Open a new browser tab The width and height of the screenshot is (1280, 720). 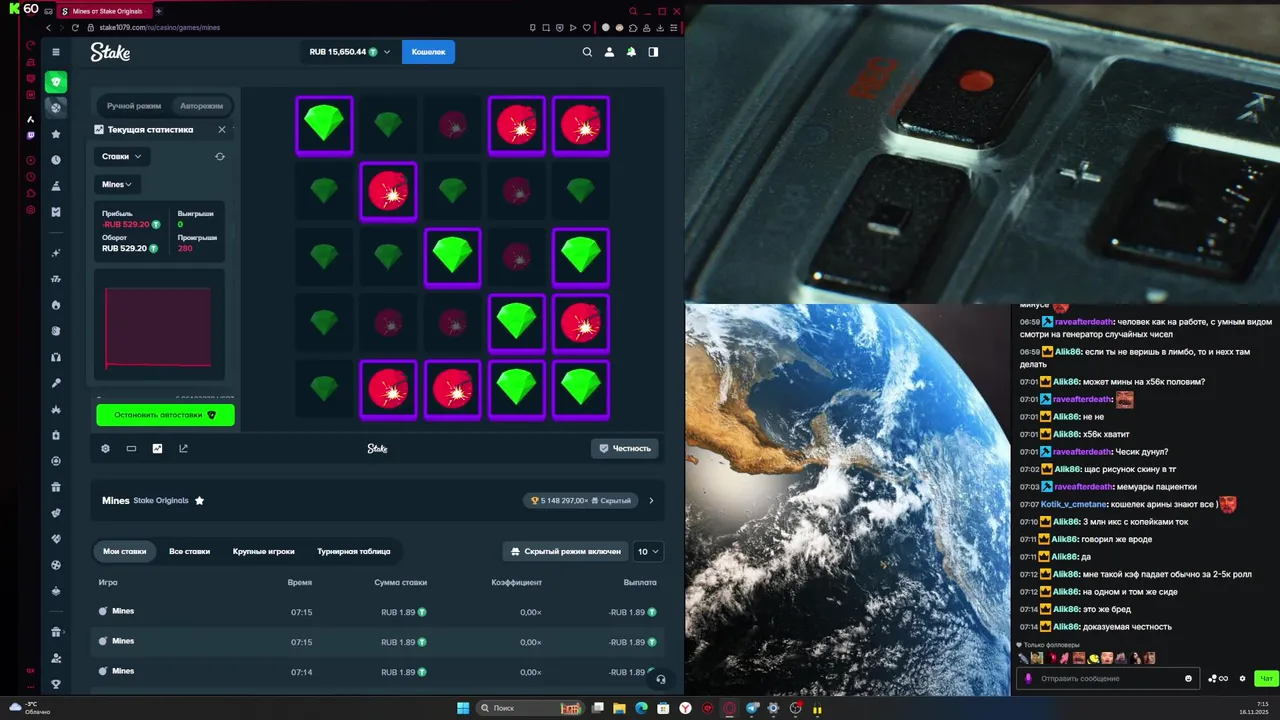158,11
